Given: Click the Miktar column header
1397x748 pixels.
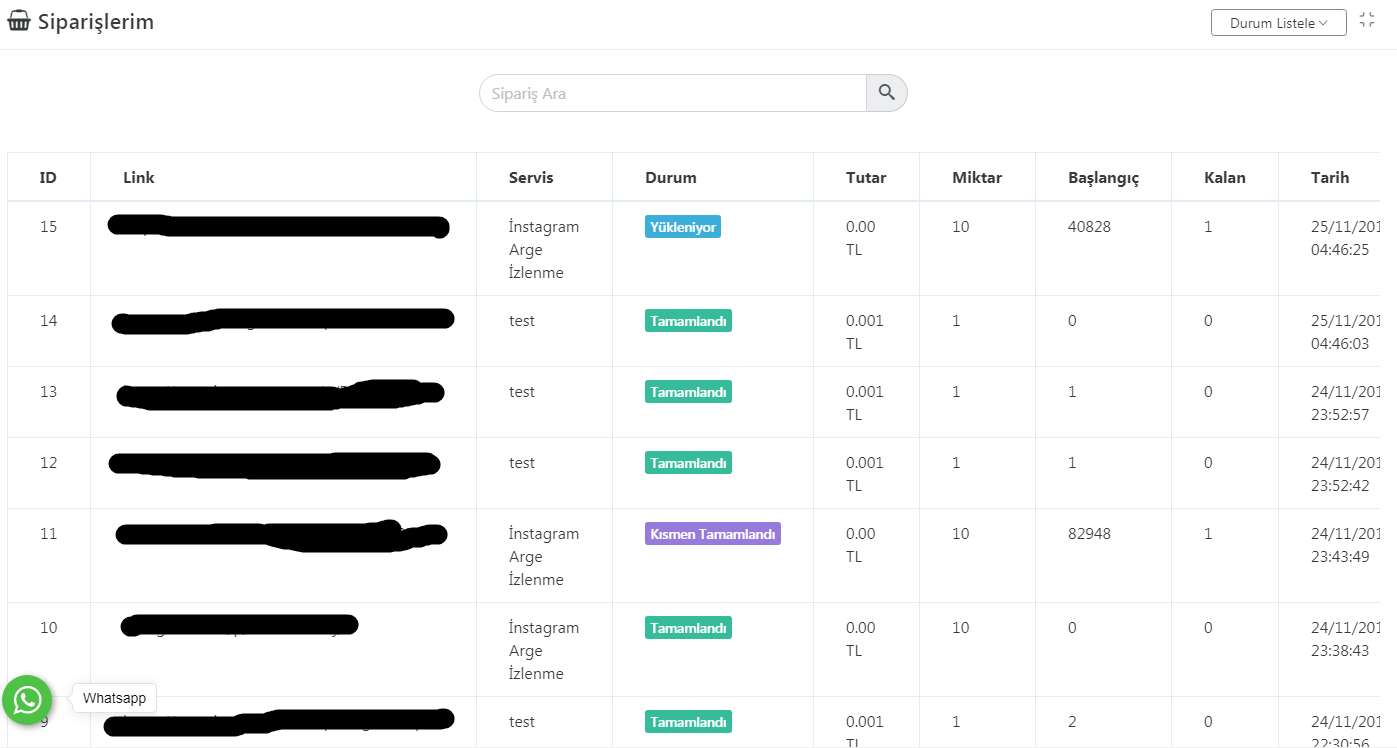Looking at the screenshot, I should coord(977,178).
